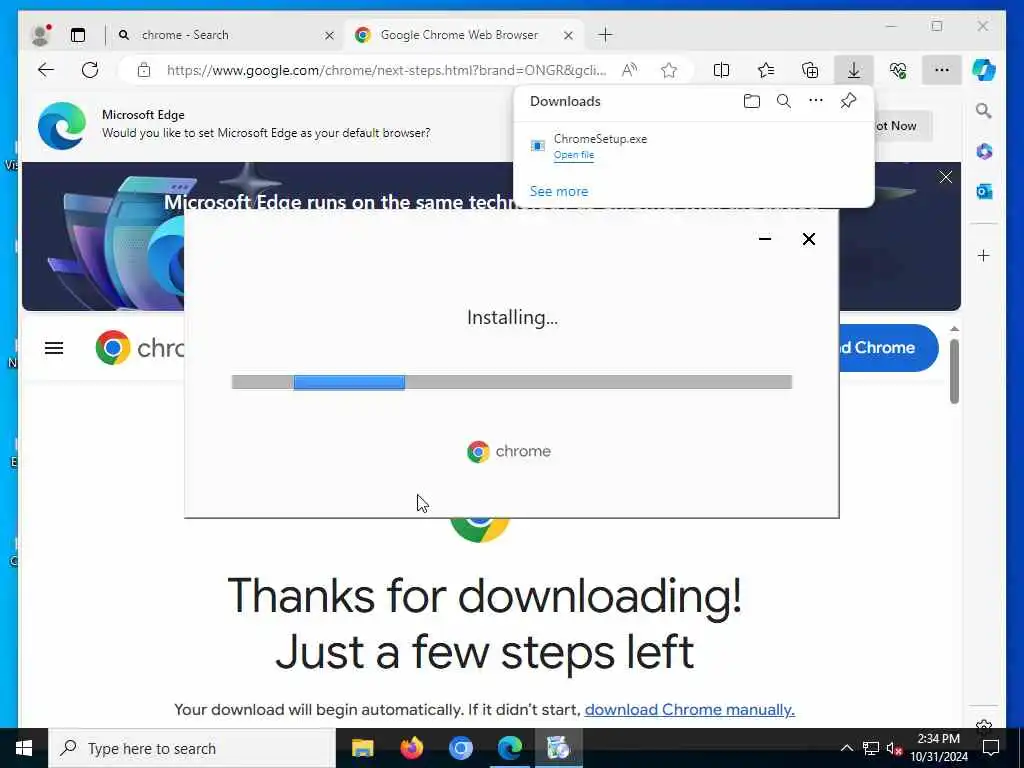The height and width of the screenshot is (768, 1024).
Task: Click download Chrome manually link
Action: [x=690, y=709]
